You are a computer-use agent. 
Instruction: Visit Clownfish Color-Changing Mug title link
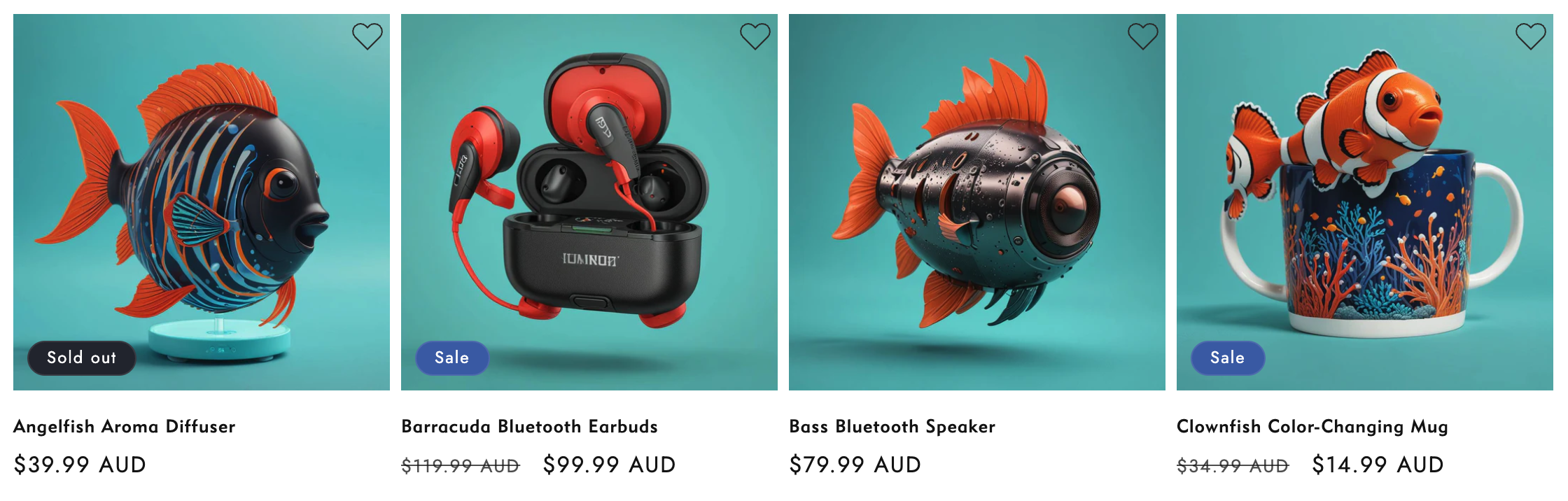(x=1312, y=427)
